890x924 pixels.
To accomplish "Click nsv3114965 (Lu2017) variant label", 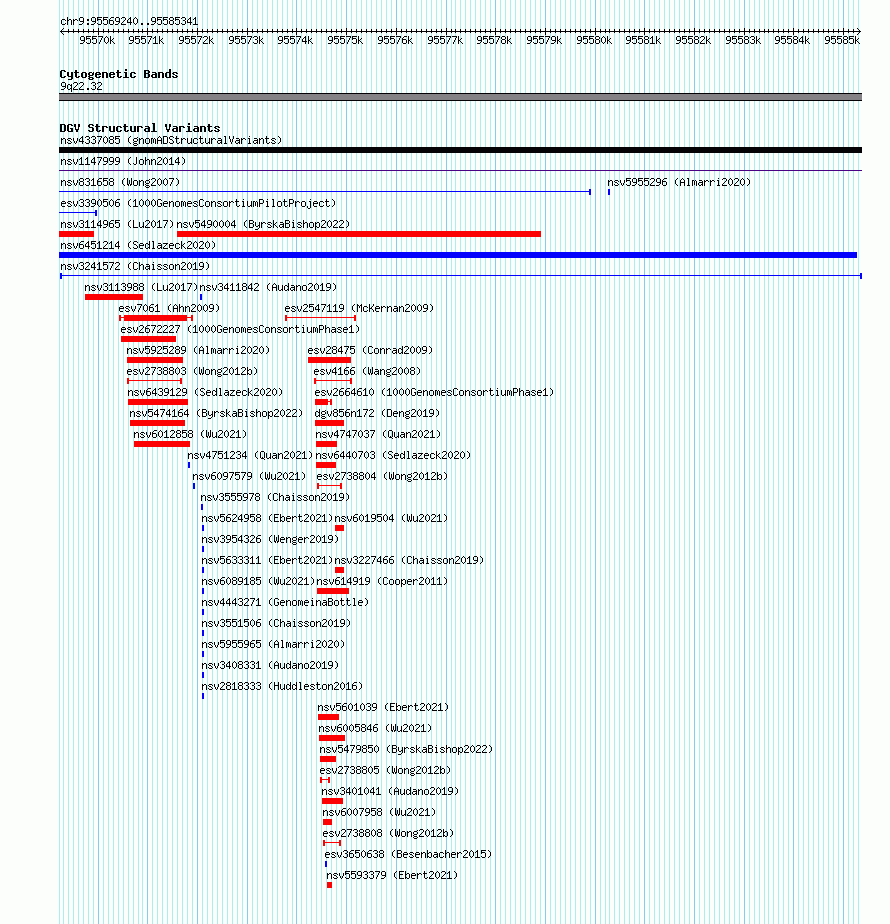I will click(117, 225).
